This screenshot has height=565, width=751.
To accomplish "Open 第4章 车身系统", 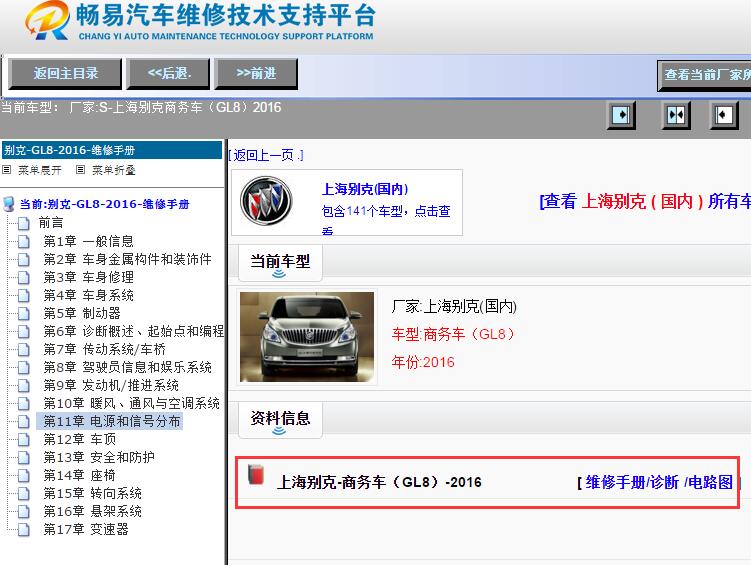I will pos(89,295).
